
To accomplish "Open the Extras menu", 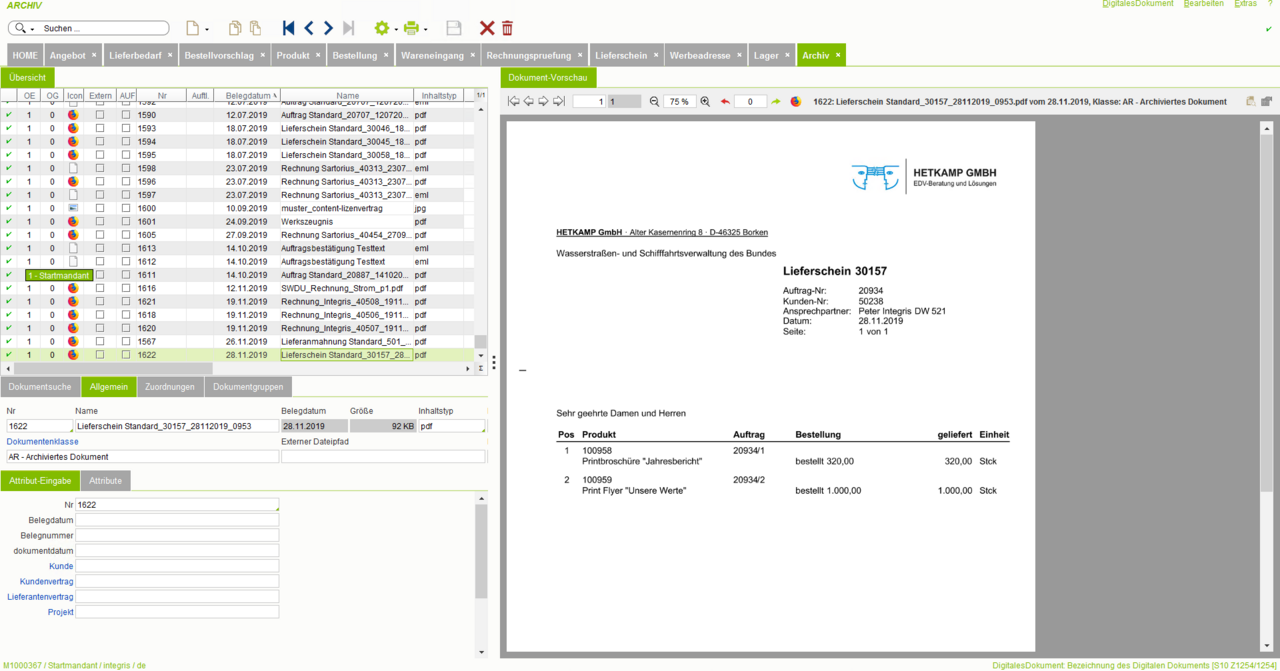I will pos(1246,4).
